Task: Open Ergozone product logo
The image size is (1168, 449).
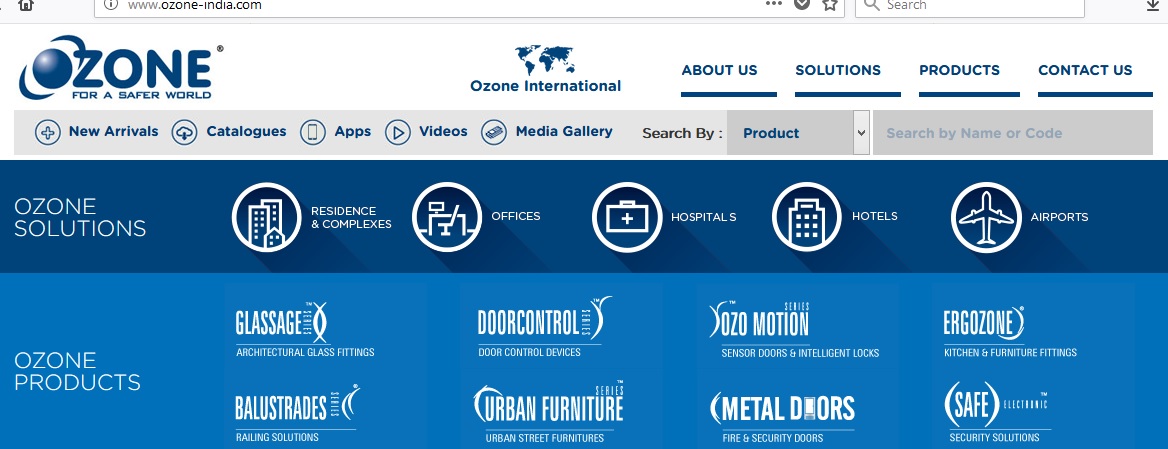Action: click(x=984, y=323)
